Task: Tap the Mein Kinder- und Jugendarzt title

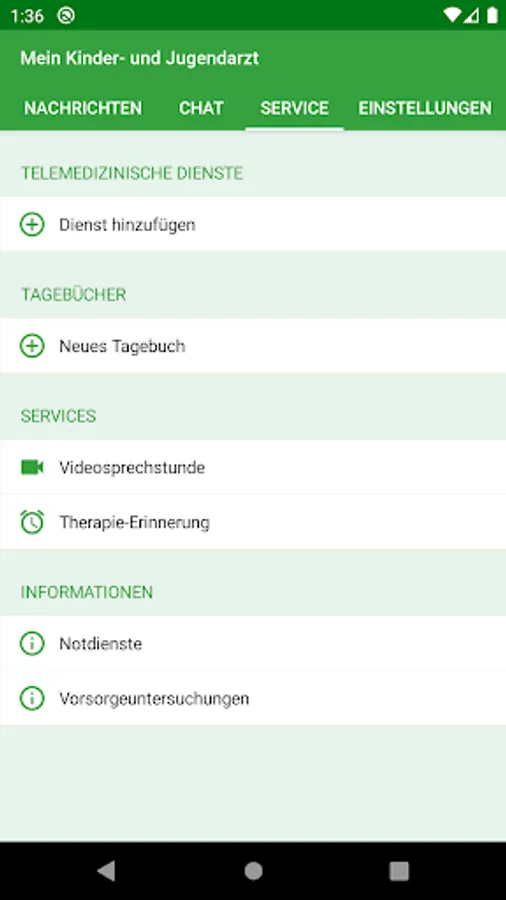Action: (139, 58)
